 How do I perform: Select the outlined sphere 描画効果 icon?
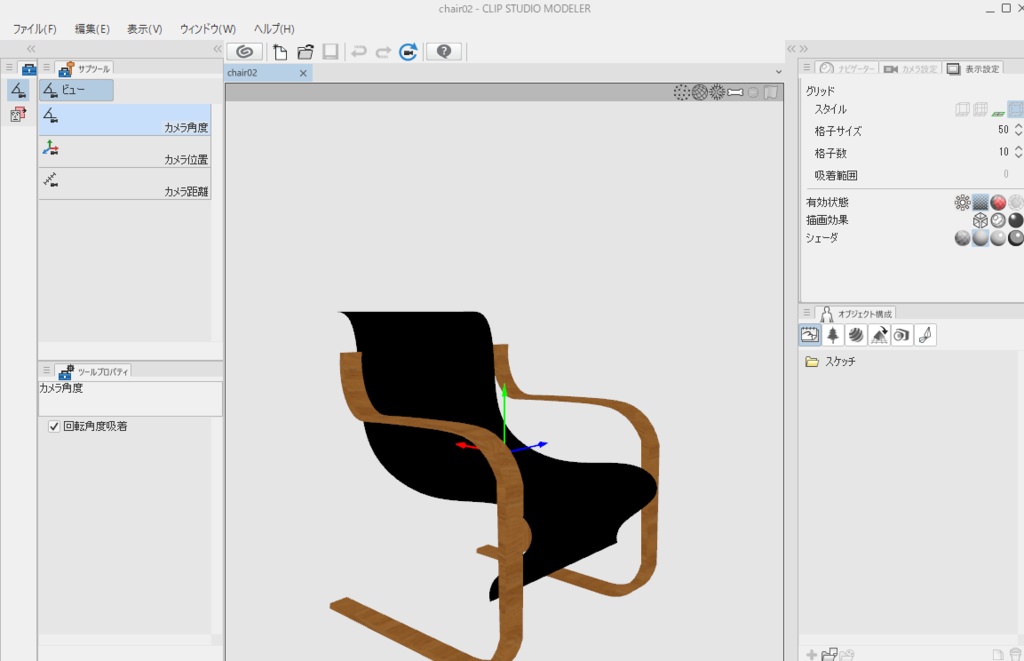point(998,220)
